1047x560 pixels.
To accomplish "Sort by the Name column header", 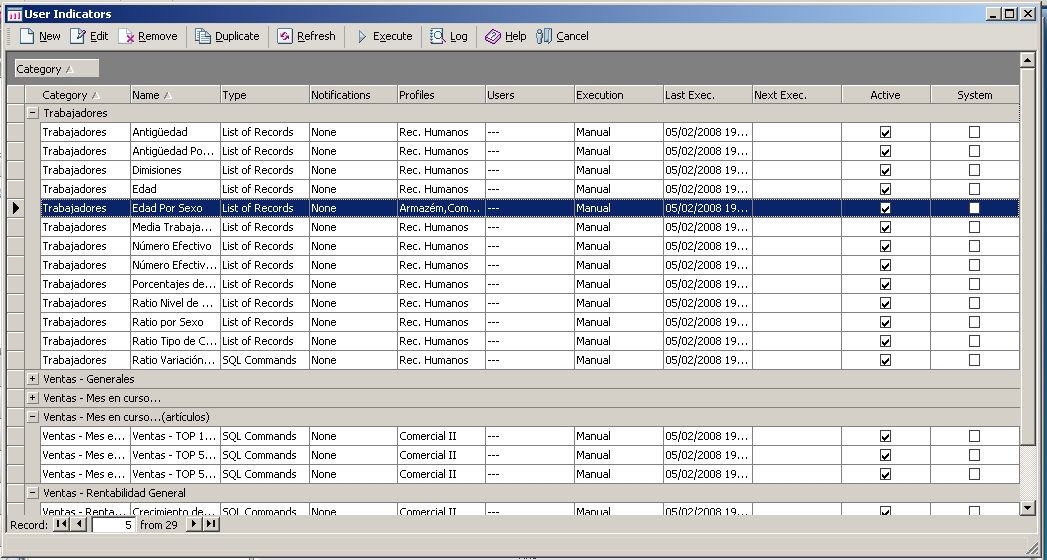I will pos(174,95).
